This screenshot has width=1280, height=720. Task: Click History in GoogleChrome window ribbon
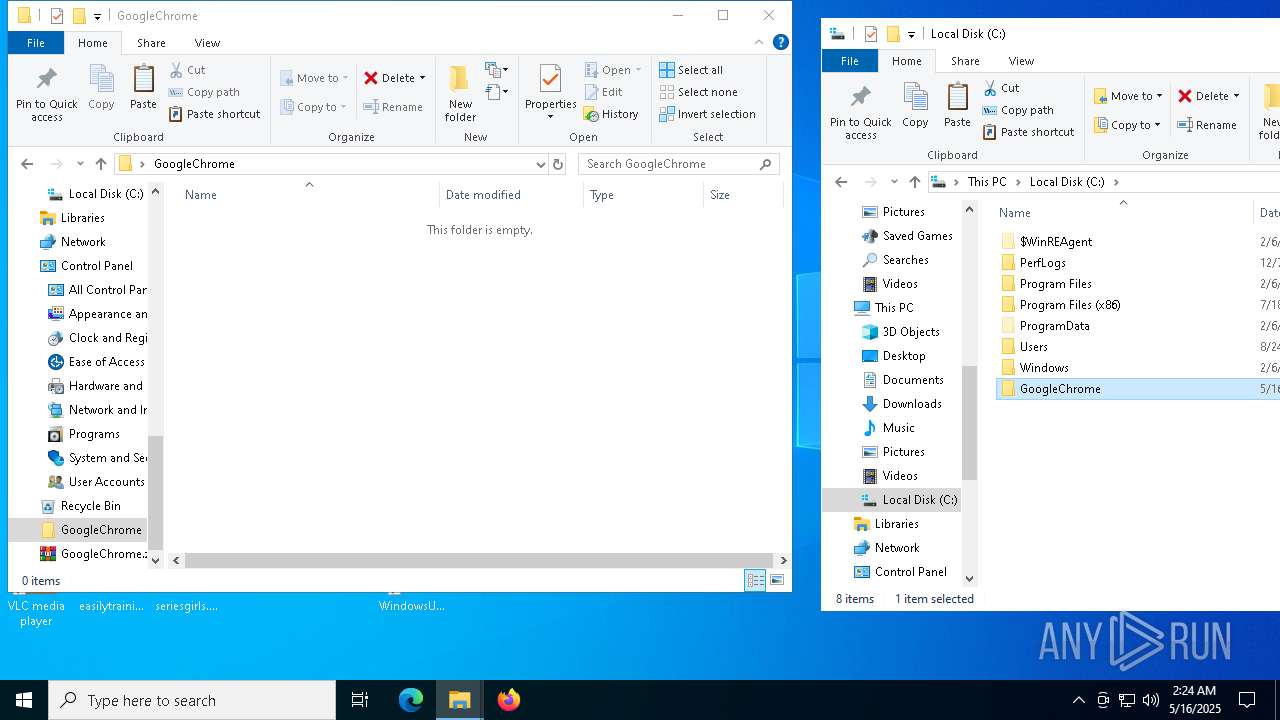pos(611,114)
